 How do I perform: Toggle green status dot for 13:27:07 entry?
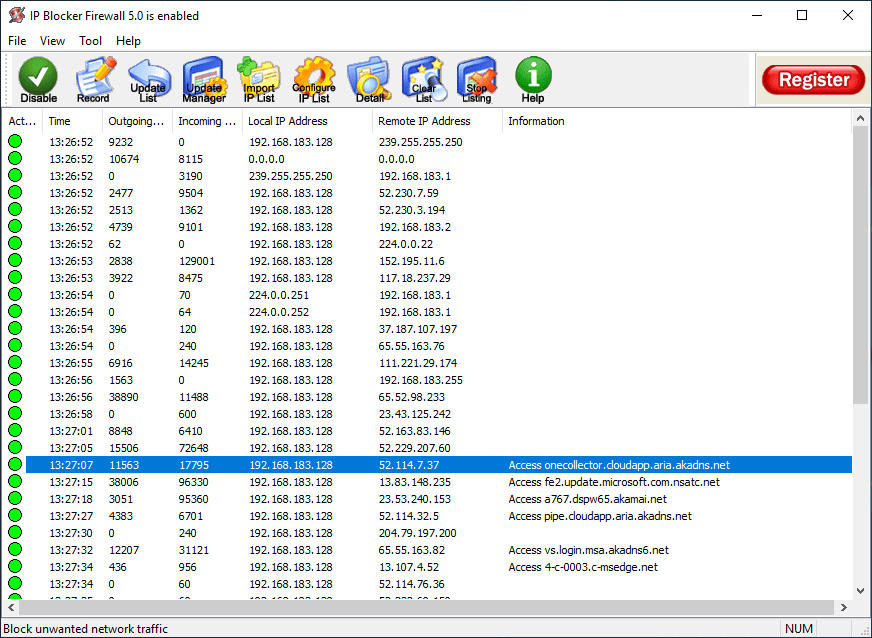[14, 464]
